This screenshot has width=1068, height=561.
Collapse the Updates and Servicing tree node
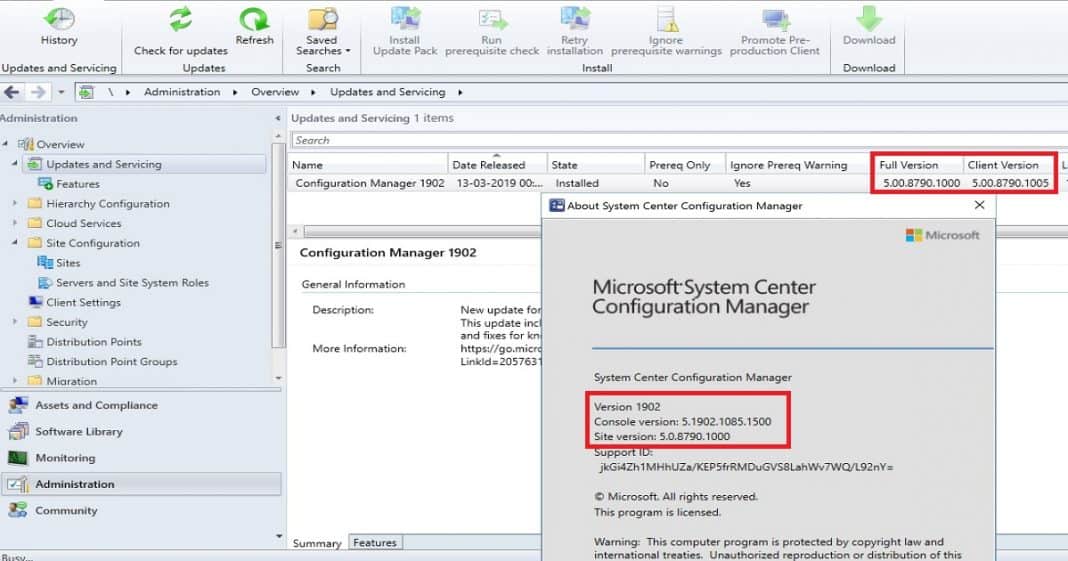[14, 164]
